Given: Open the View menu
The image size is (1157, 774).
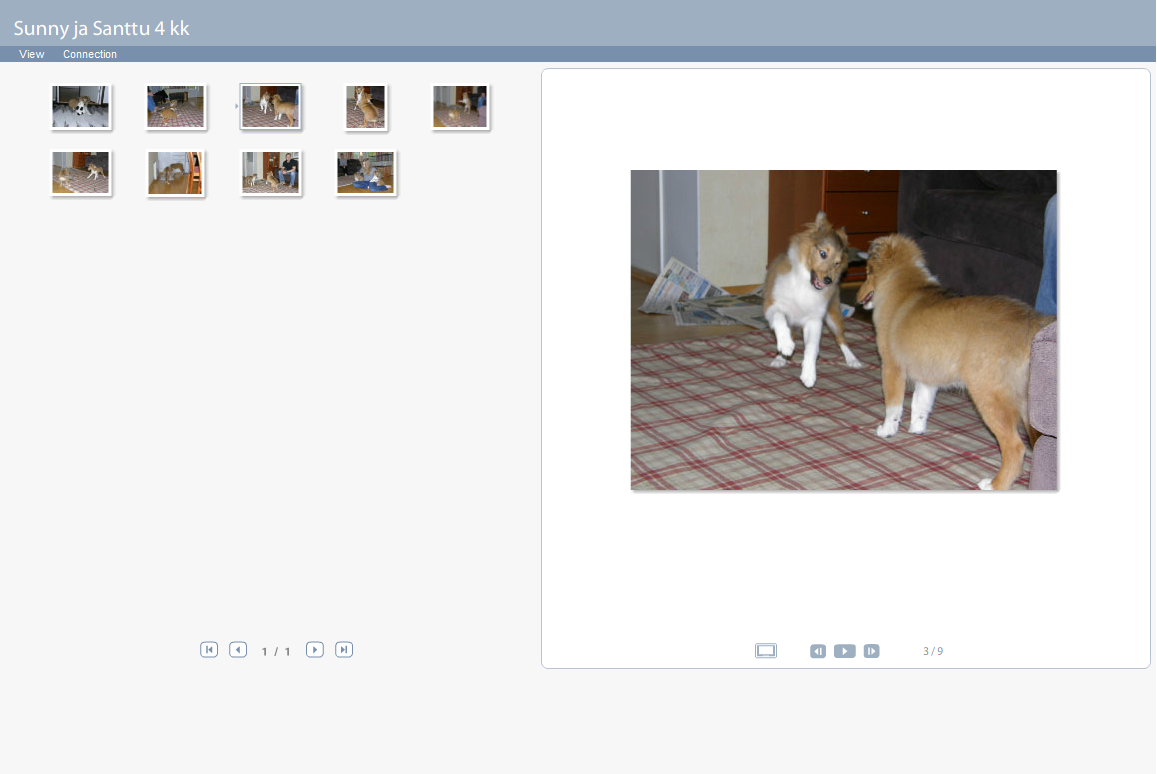Looking at the screenshot, I should click(x=32, y=54).
